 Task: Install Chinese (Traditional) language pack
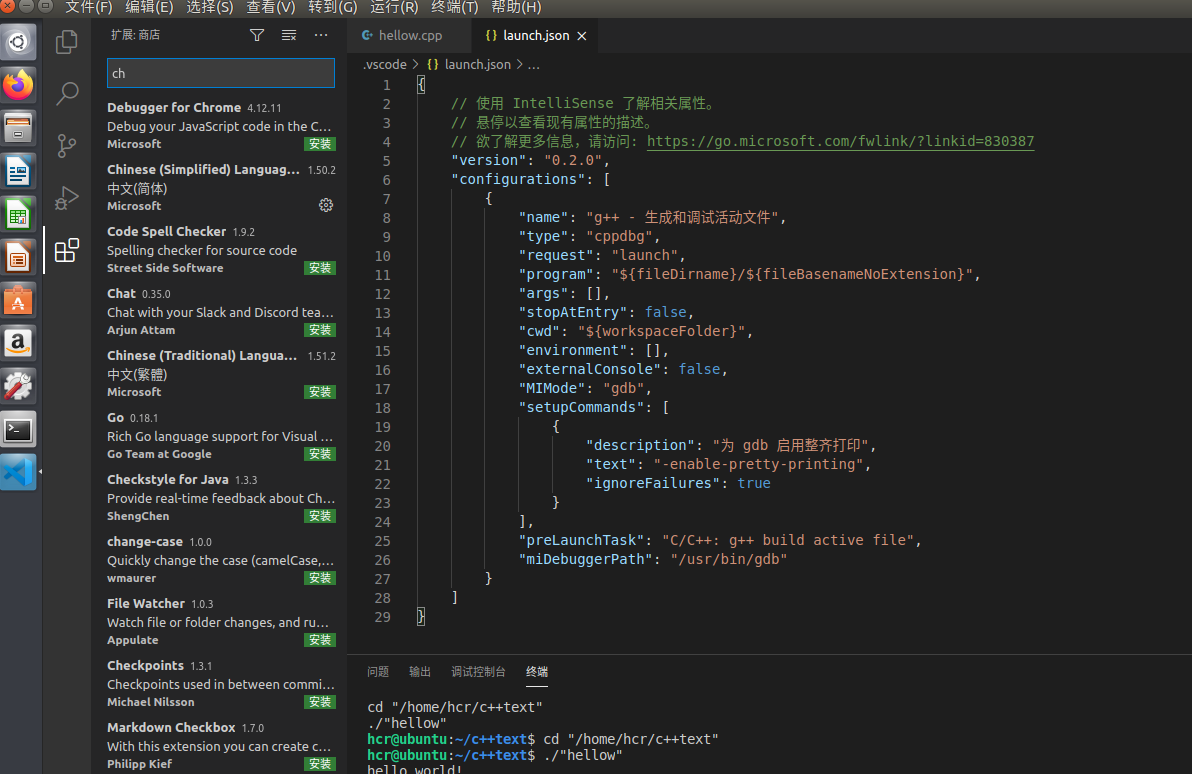click(x=320, y=392)
